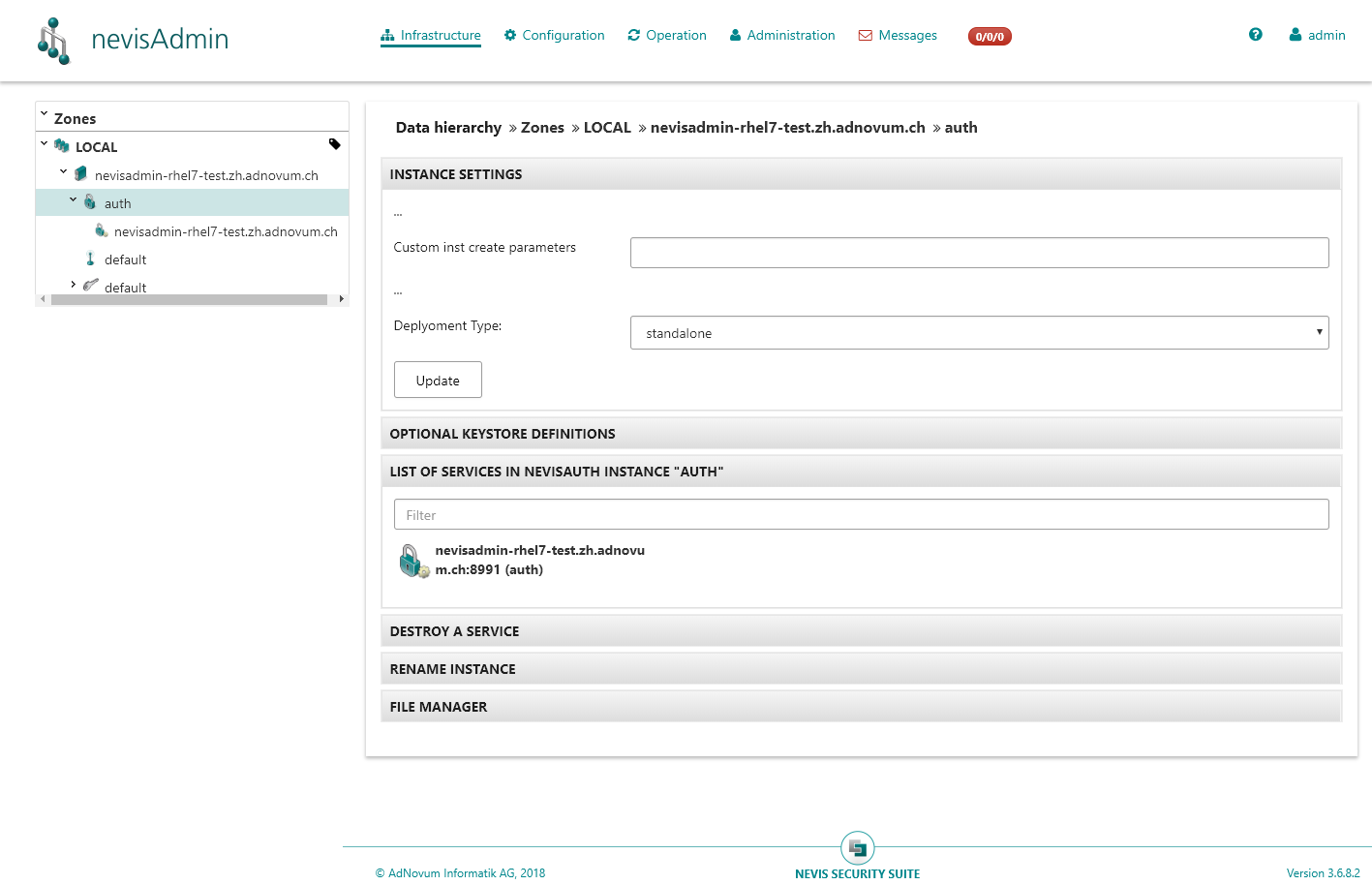
Task: Select the LOCAL zone label in tree
Action: [97, 147]
